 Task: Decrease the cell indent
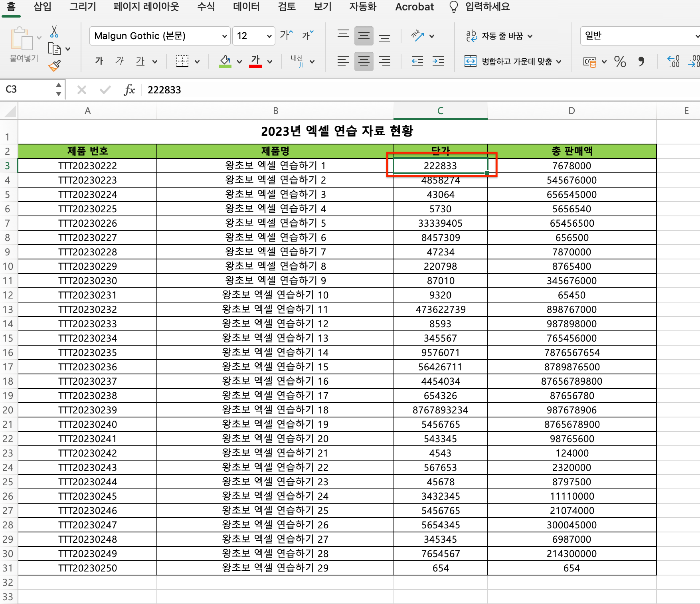pos(417,61)
